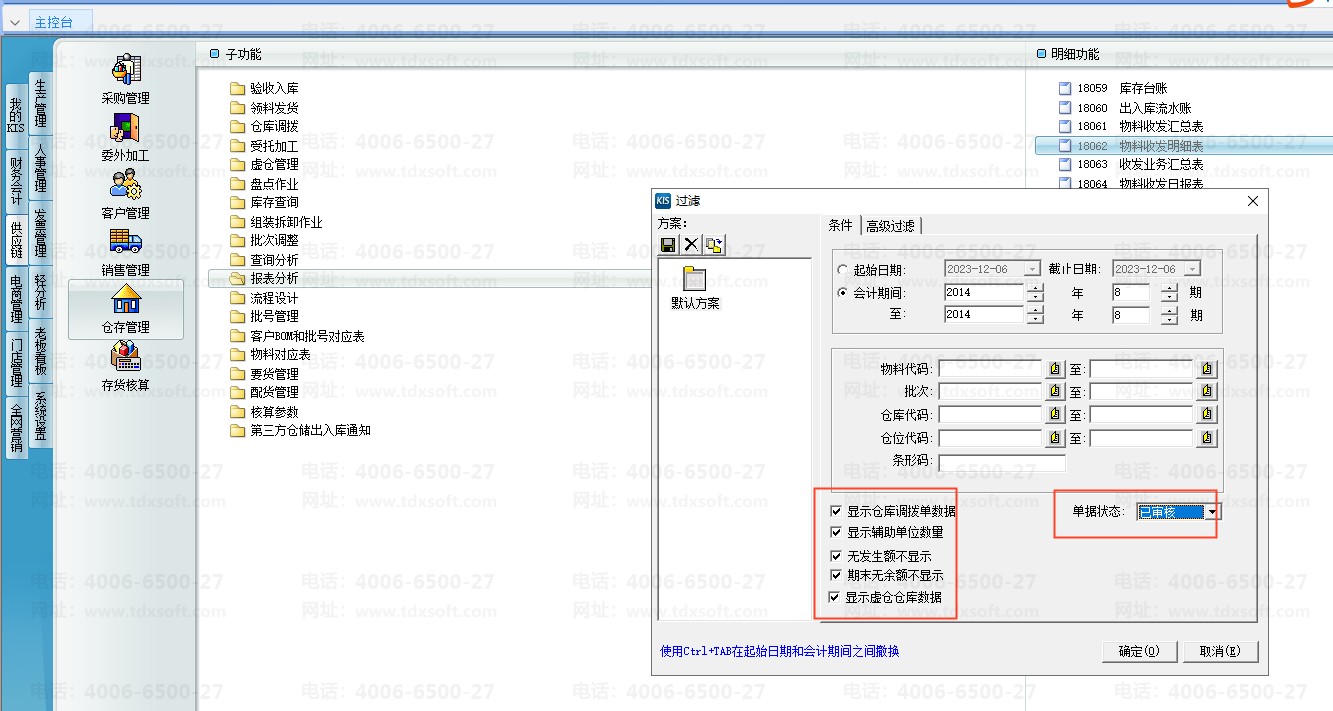
Task: Open lookup for ending 仓位代码 field
Action: point(1207,438)
